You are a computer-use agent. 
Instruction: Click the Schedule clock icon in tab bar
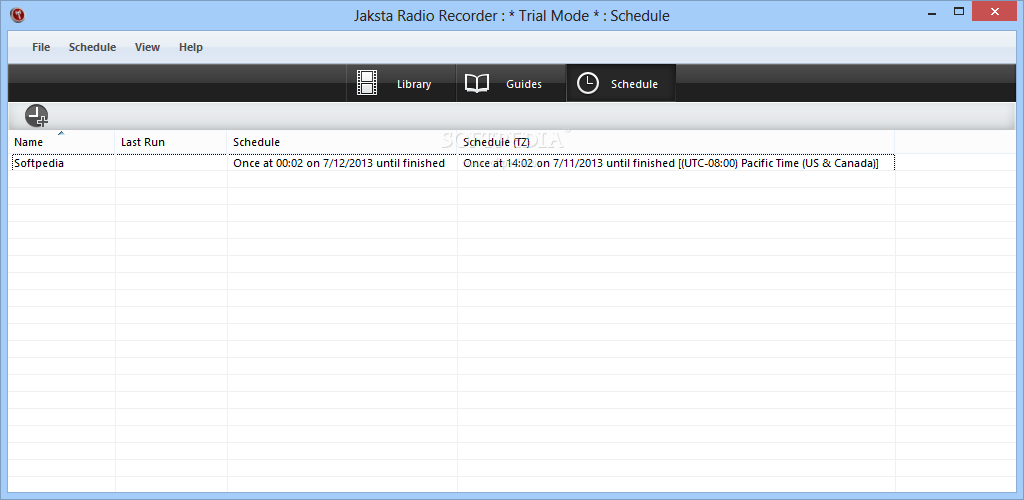tap(588, 84)
